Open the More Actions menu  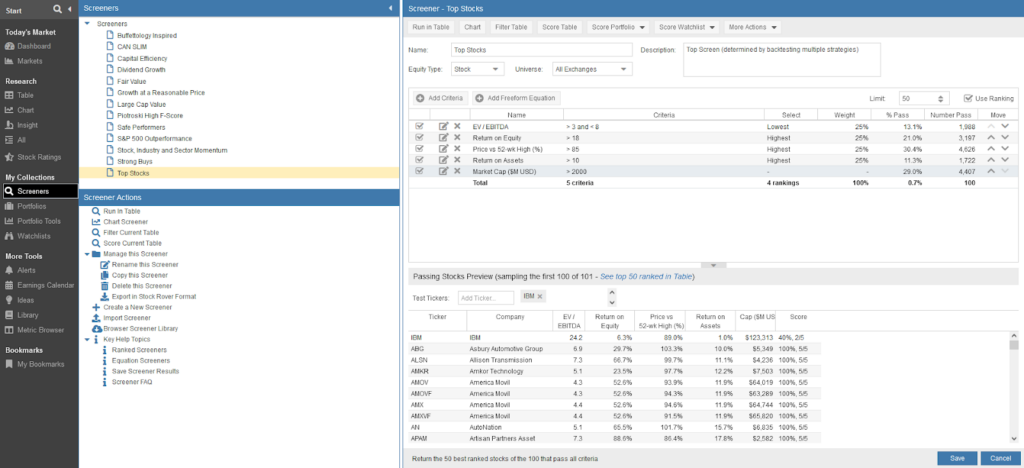pyautogui.click(x=752, y=27)
